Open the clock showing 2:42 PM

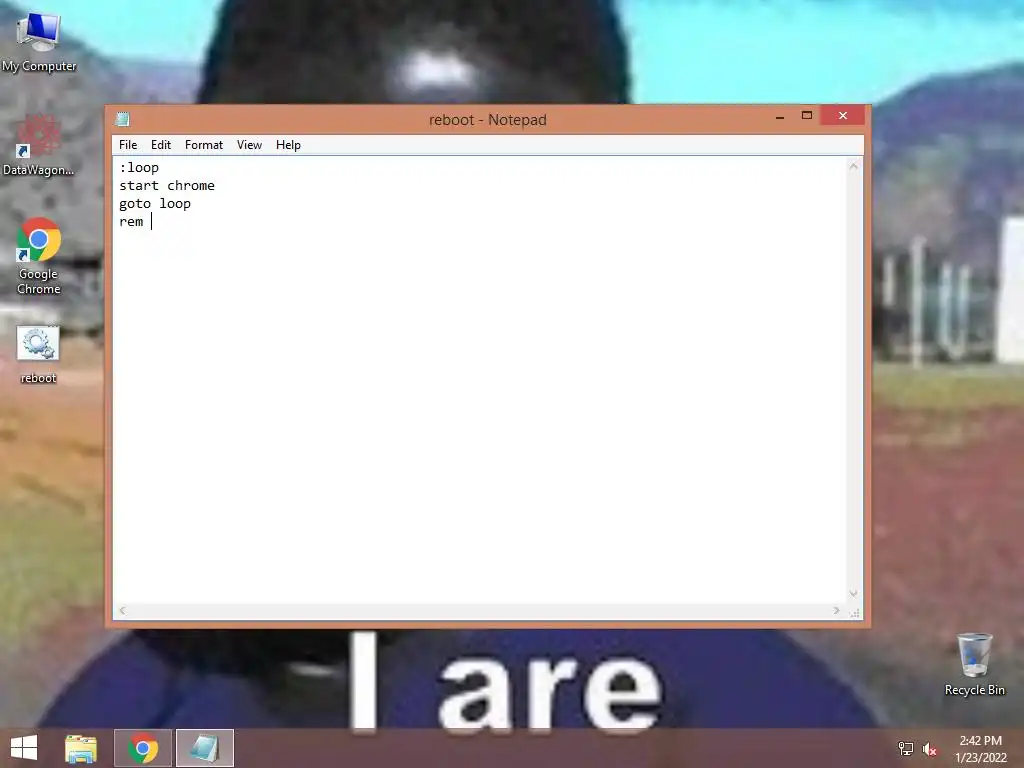pyautogui.click(x=980, y=748)
